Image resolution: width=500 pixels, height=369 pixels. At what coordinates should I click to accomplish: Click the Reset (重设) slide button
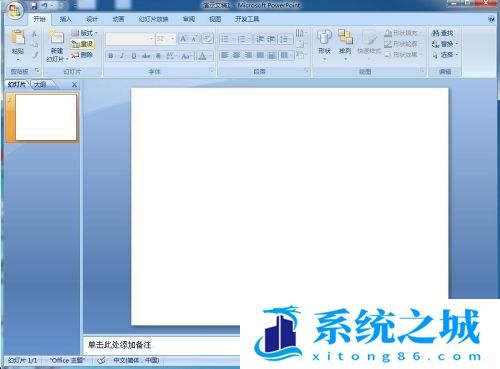tap(83, 44)
